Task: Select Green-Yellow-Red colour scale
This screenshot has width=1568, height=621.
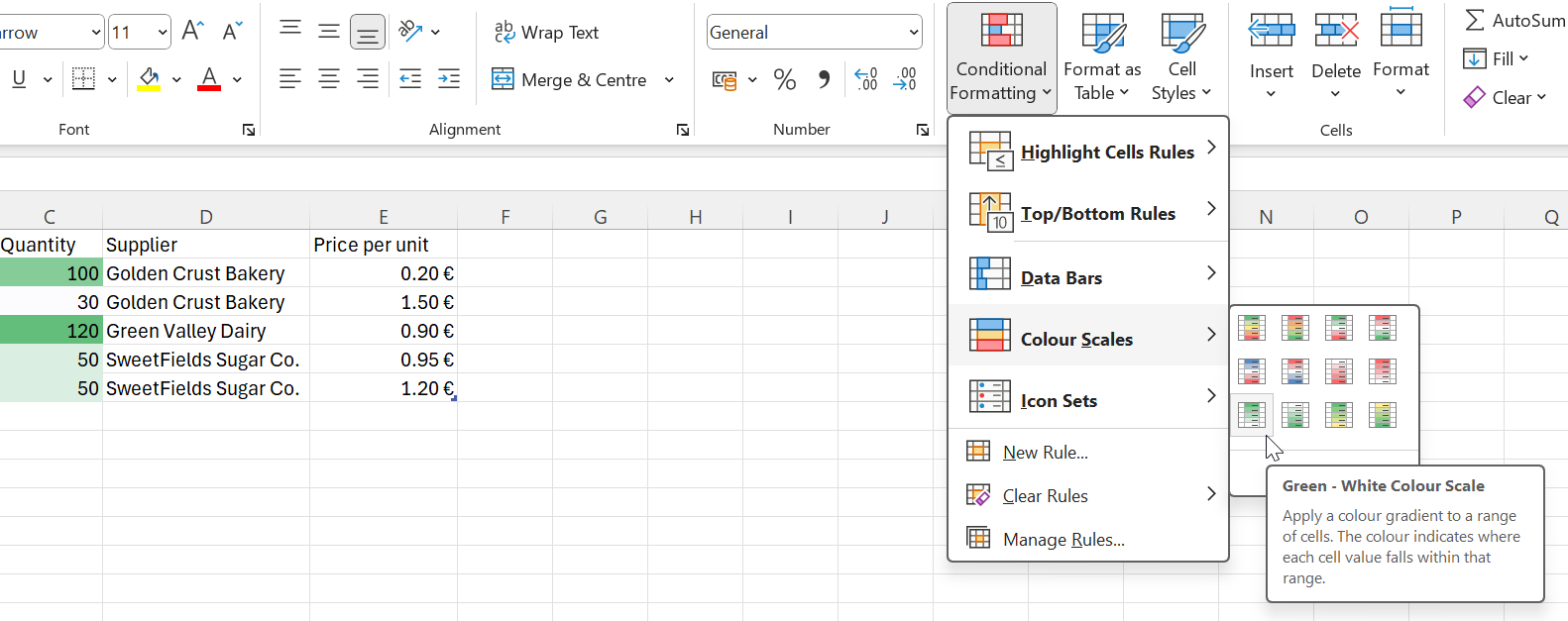Action: click(x=1252, y=327)
